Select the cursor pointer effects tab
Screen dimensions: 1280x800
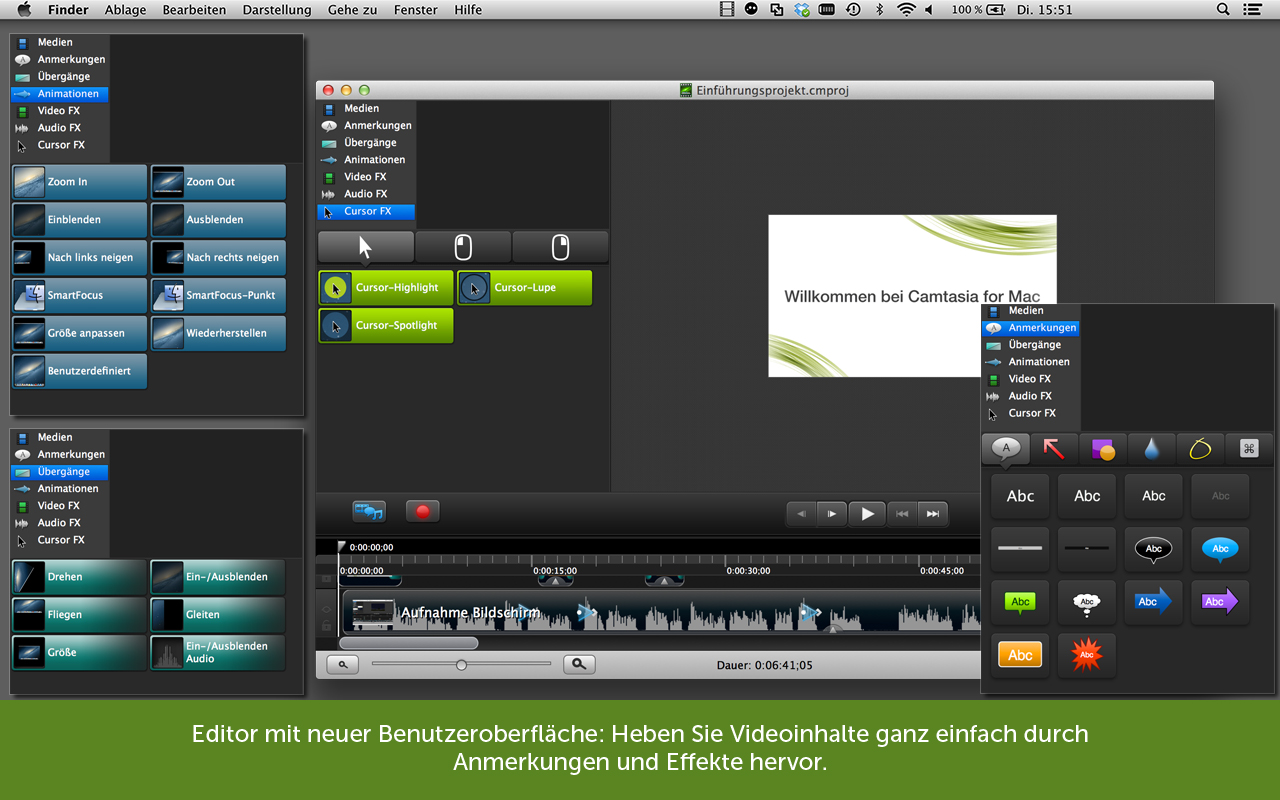(x=366, y=247)
